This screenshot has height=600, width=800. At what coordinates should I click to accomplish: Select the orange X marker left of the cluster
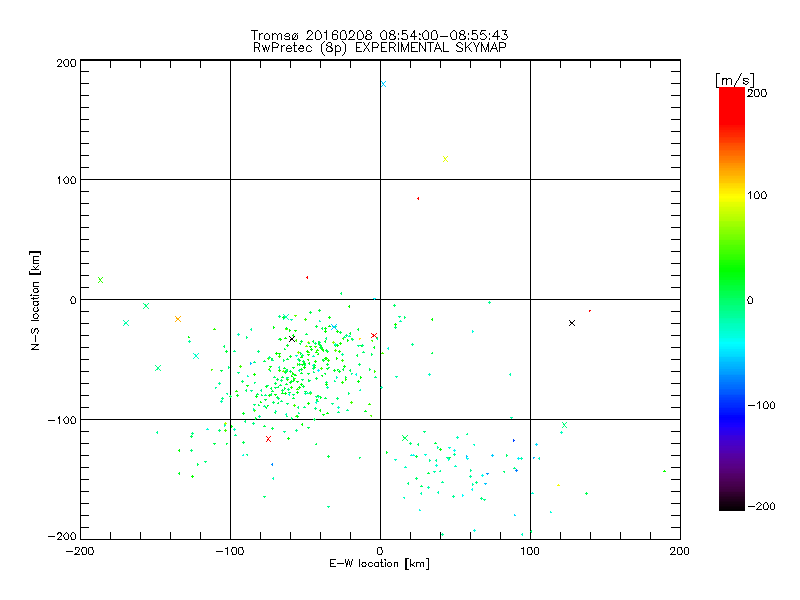pyautogui.click(x=178, y=319)
